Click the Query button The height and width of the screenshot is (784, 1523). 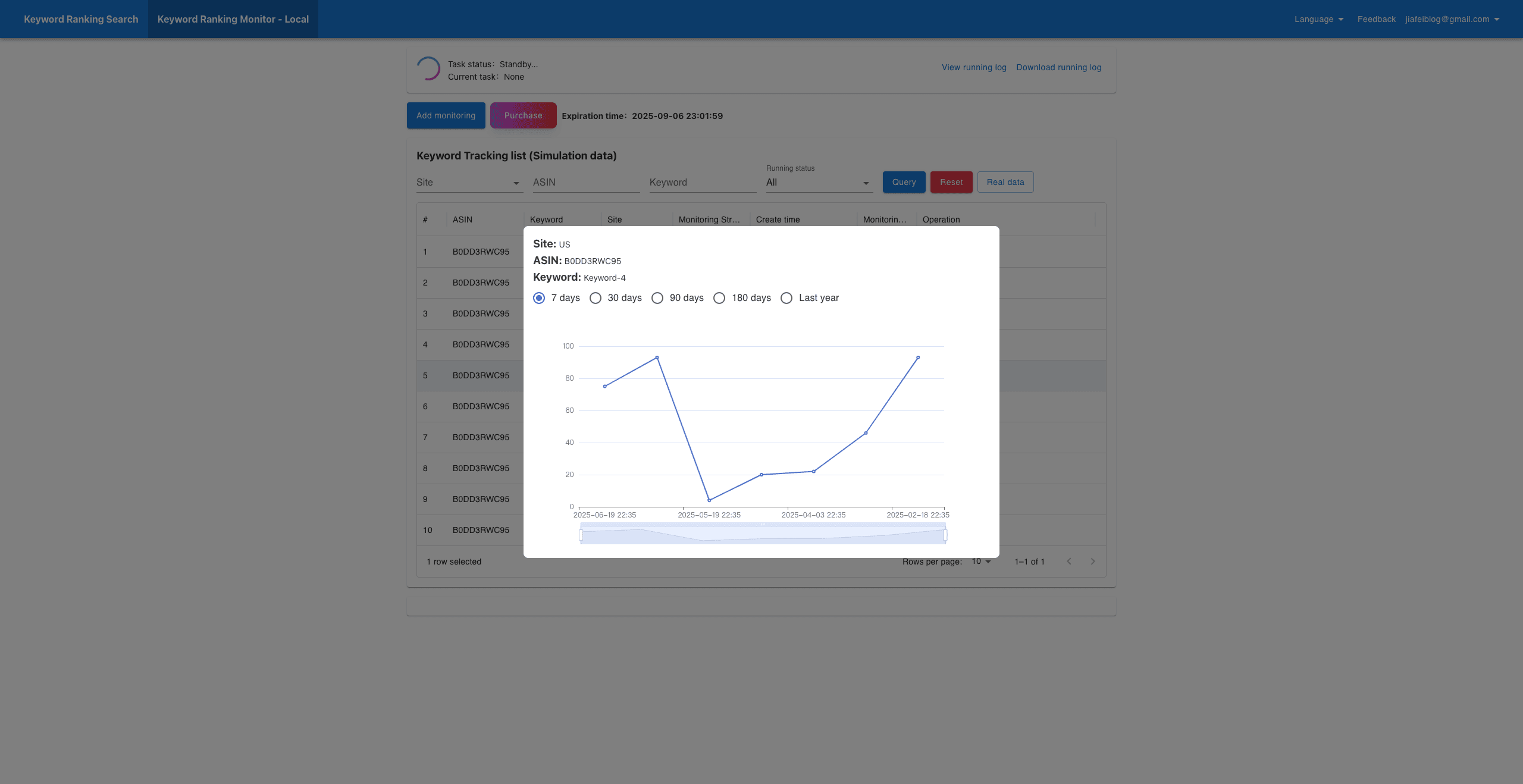point(903,182)
